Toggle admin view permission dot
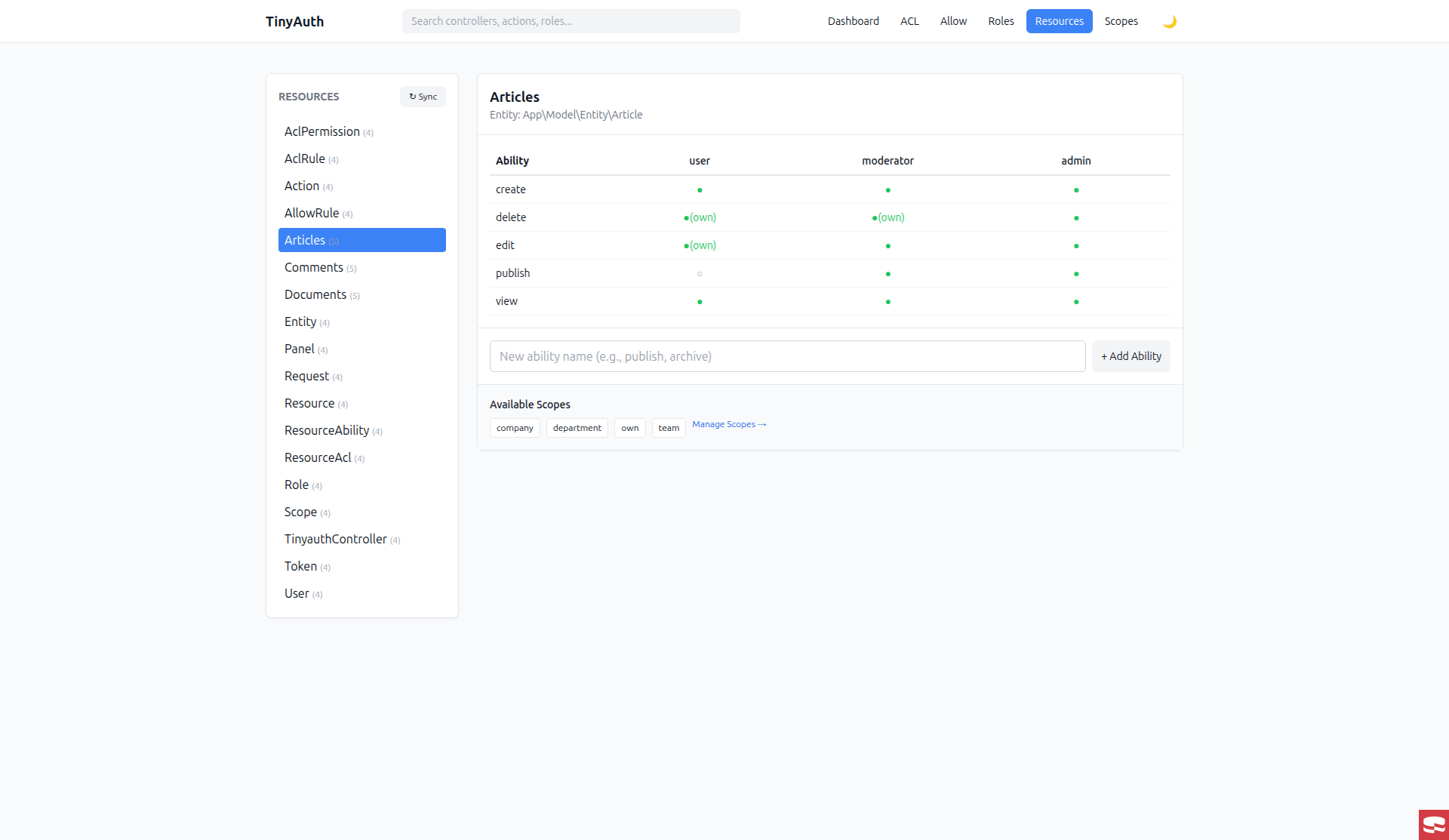The height and width of the screenshot is (840, 1449). (1076, 302)
